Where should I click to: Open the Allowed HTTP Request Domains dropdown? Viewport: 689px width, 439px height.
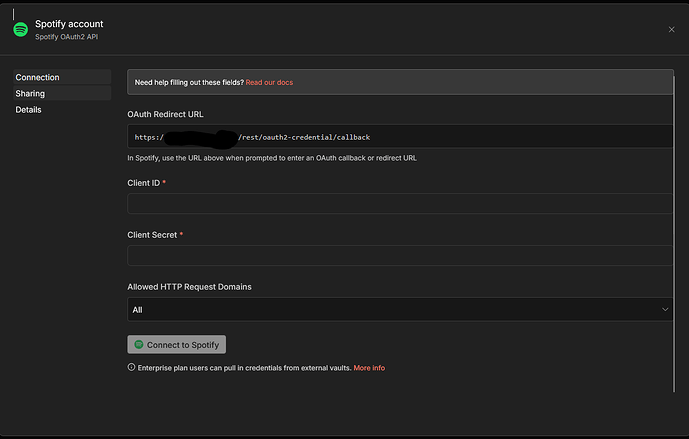click(x=400, y=310)
